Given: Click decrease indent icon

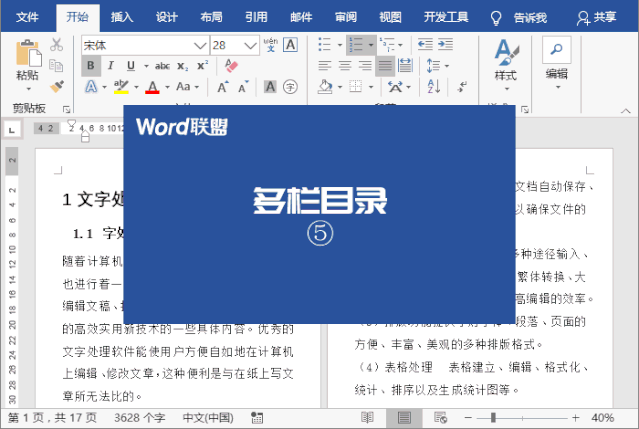Looking at the screenshot, I should pos(425,44).
